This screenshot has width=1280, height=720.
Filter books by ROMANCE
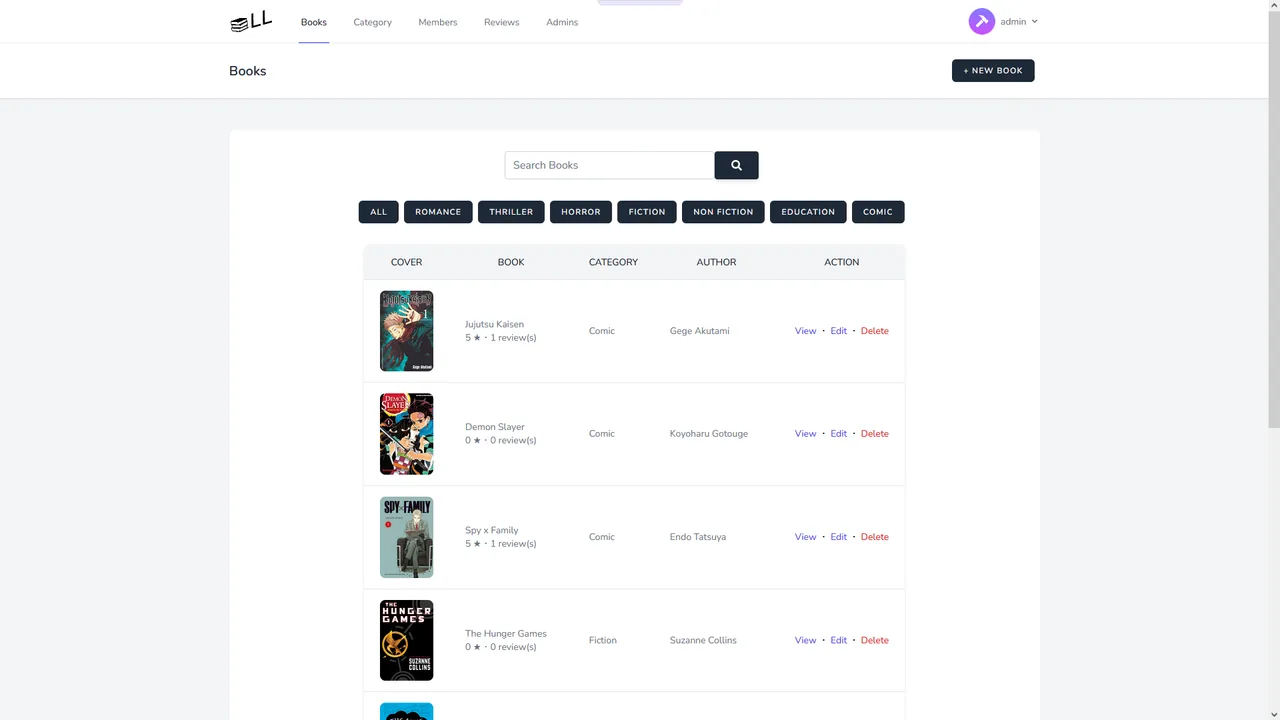[x=438, y=212]
